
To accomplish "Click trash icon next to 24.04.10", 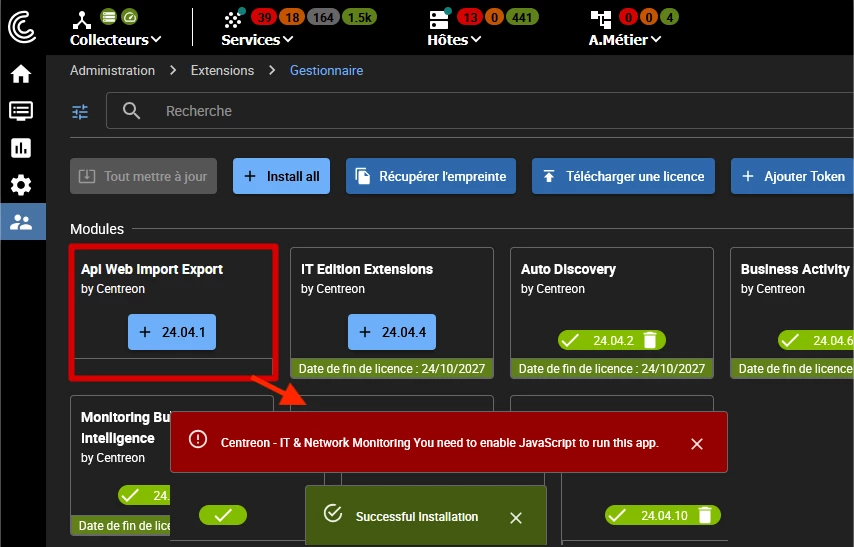I will click(x=705, y=515).
